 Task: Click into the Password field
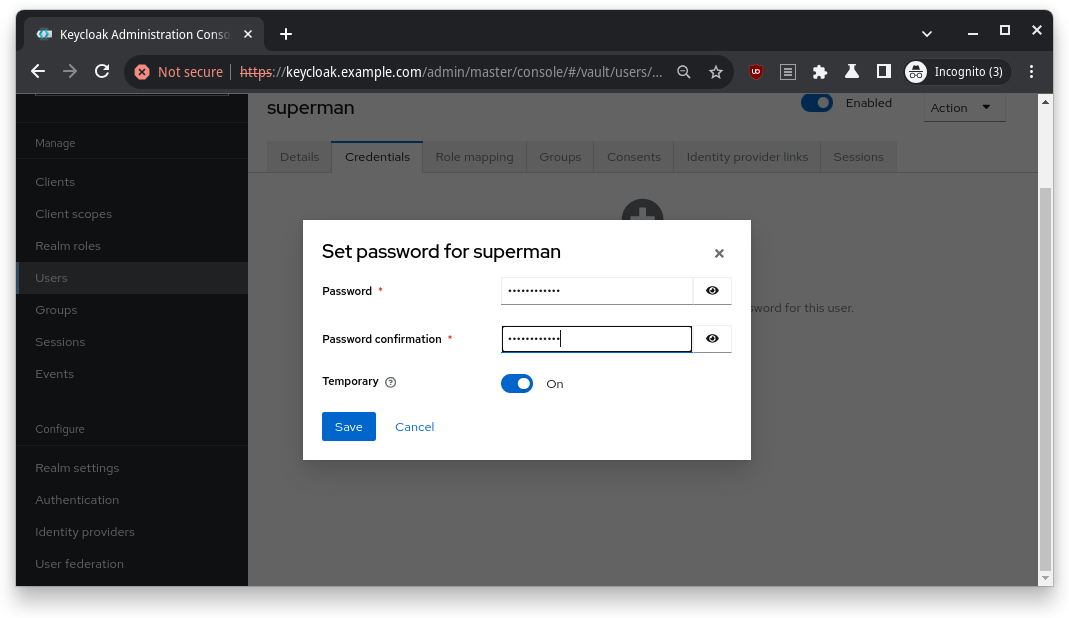[x=597, y=291]
